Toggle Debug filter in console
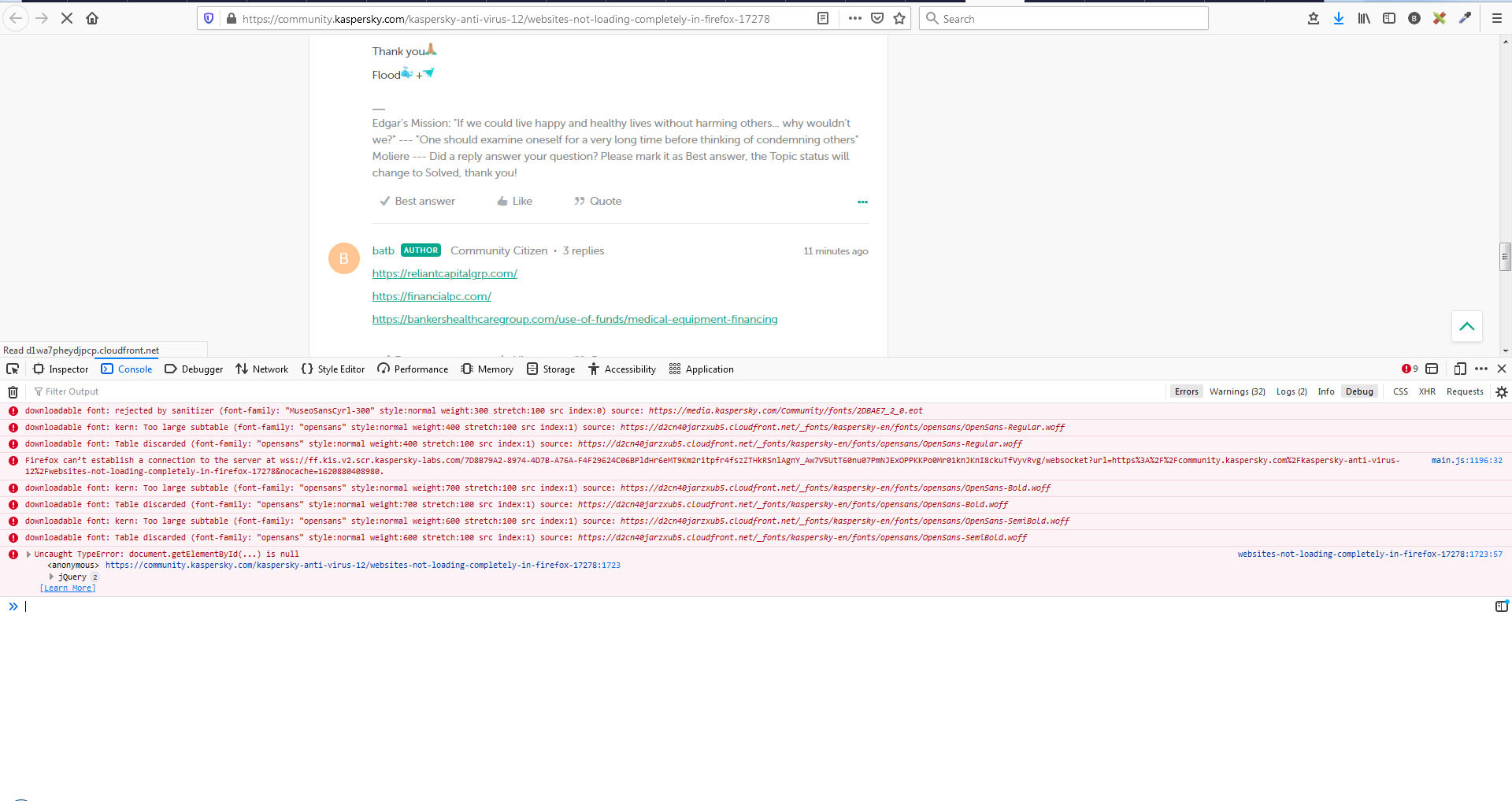The height and width of the screenshot is (801, 1512). coord(1359,391)
